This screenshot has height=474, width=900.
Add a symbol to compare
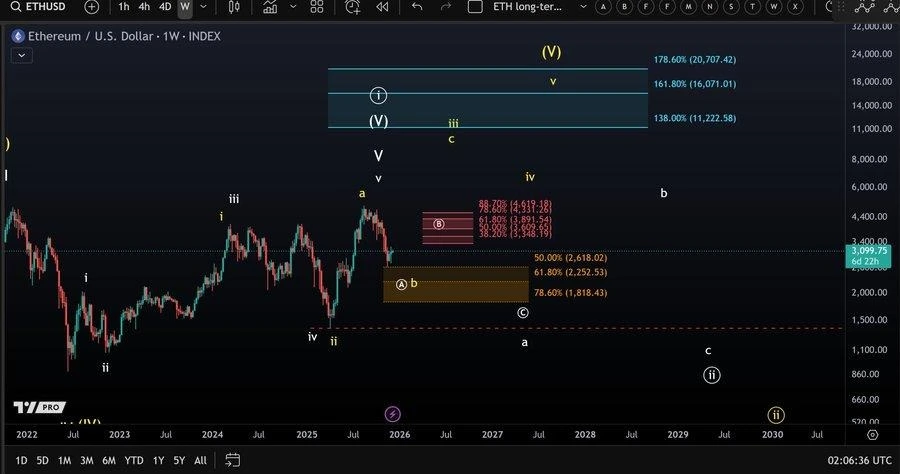coord(91,7)
